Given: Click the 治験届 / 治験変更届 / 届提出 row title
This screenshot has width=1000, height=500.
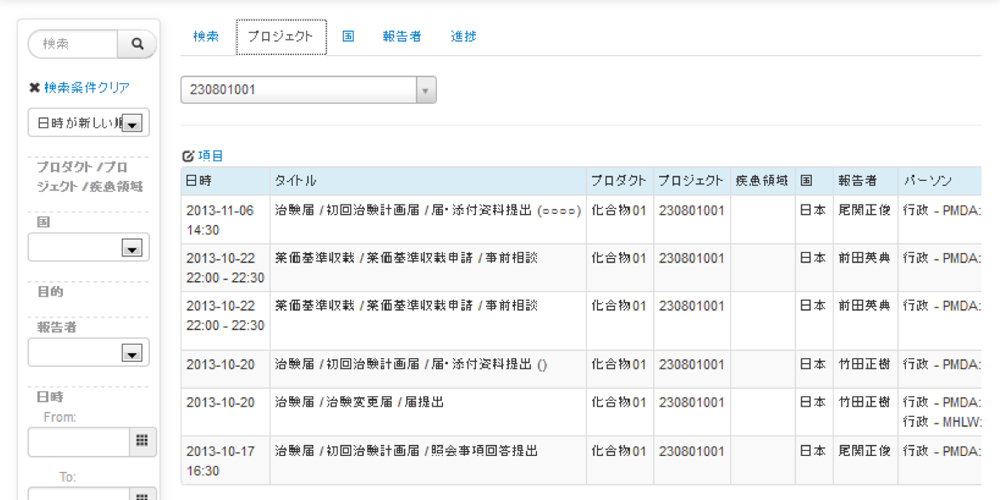Looking at the screenshot, I should click(359, 402).
